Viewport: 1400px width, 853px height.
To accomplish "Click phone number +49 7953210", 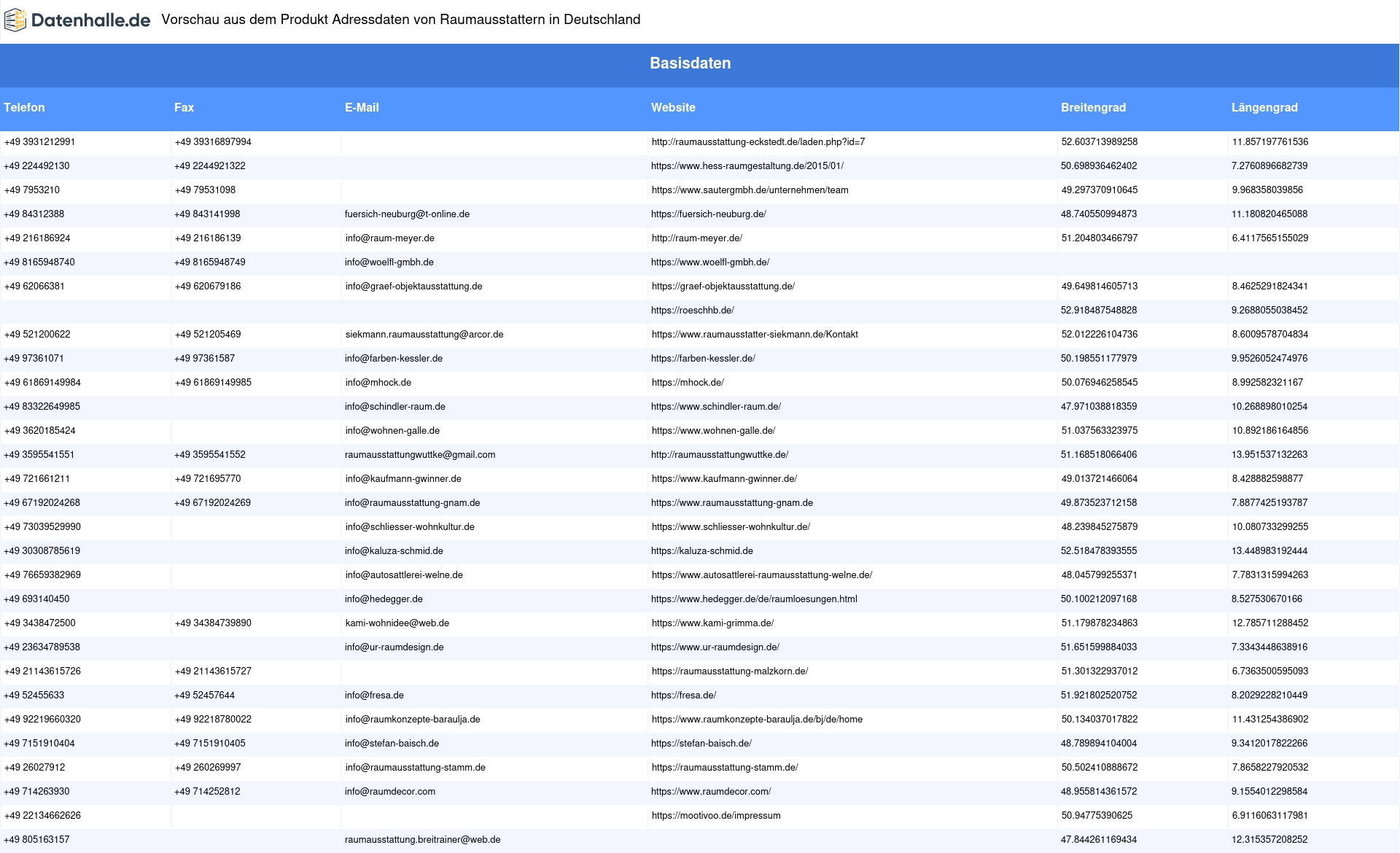I will click(32, 190).
